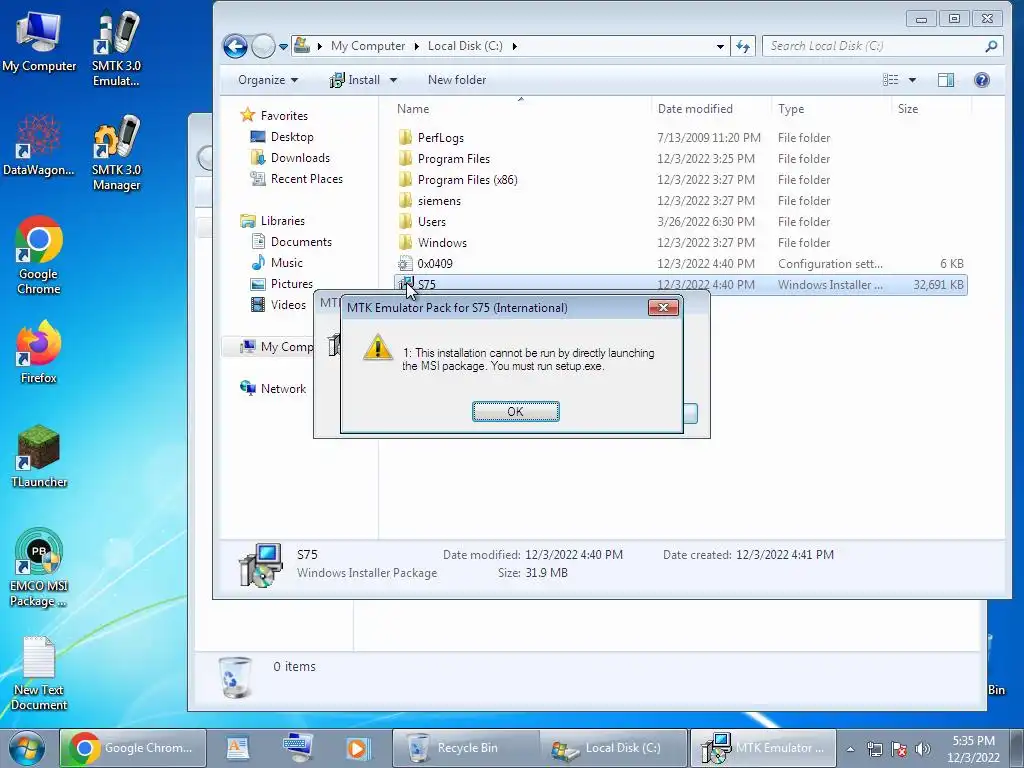This screenshot has width=1024, height=768.
Task: Create a New folder from the toolbar
Action: click(456, 80)
